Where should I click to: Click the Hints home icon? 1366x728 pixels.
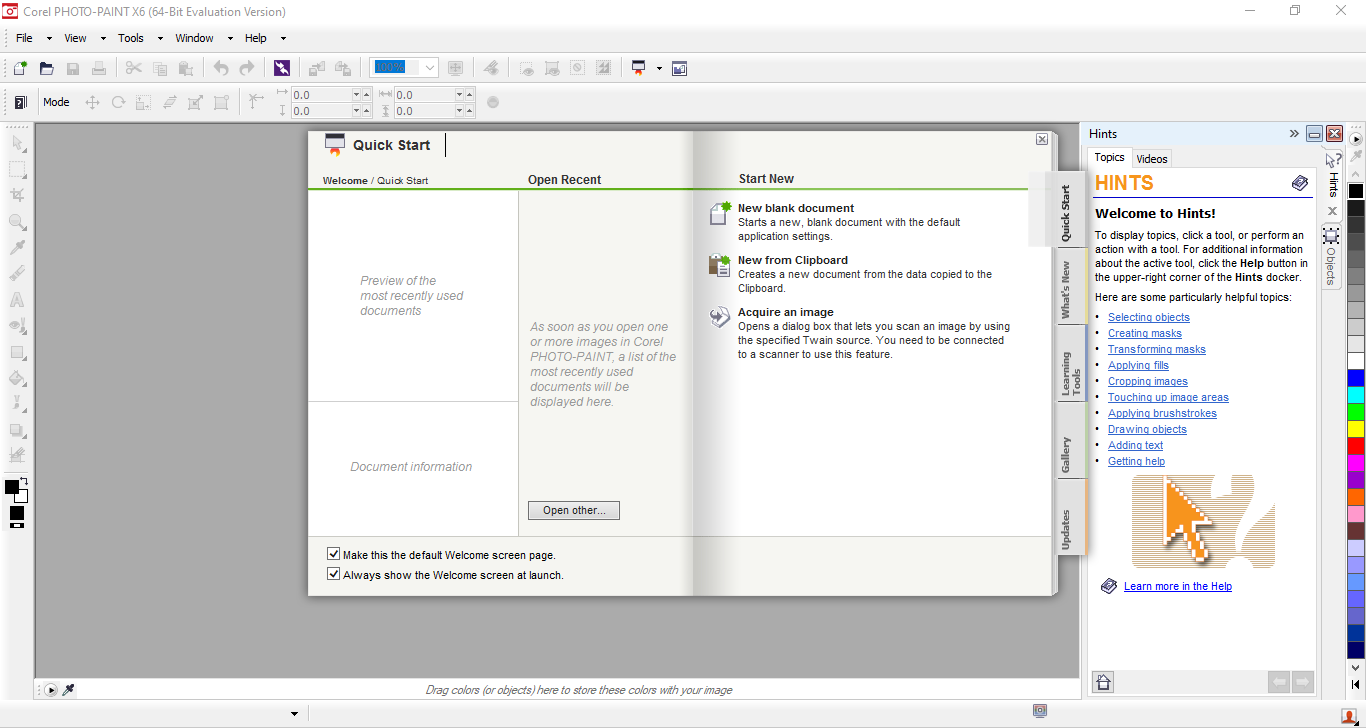[x=1103, y=682]
